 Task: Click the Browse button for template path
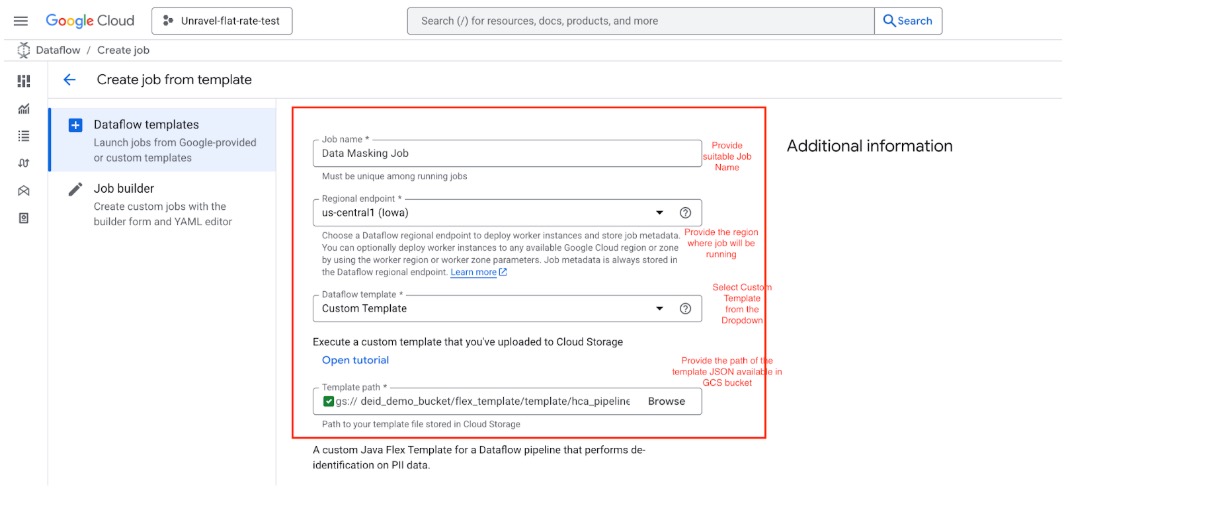pos(666,402)
